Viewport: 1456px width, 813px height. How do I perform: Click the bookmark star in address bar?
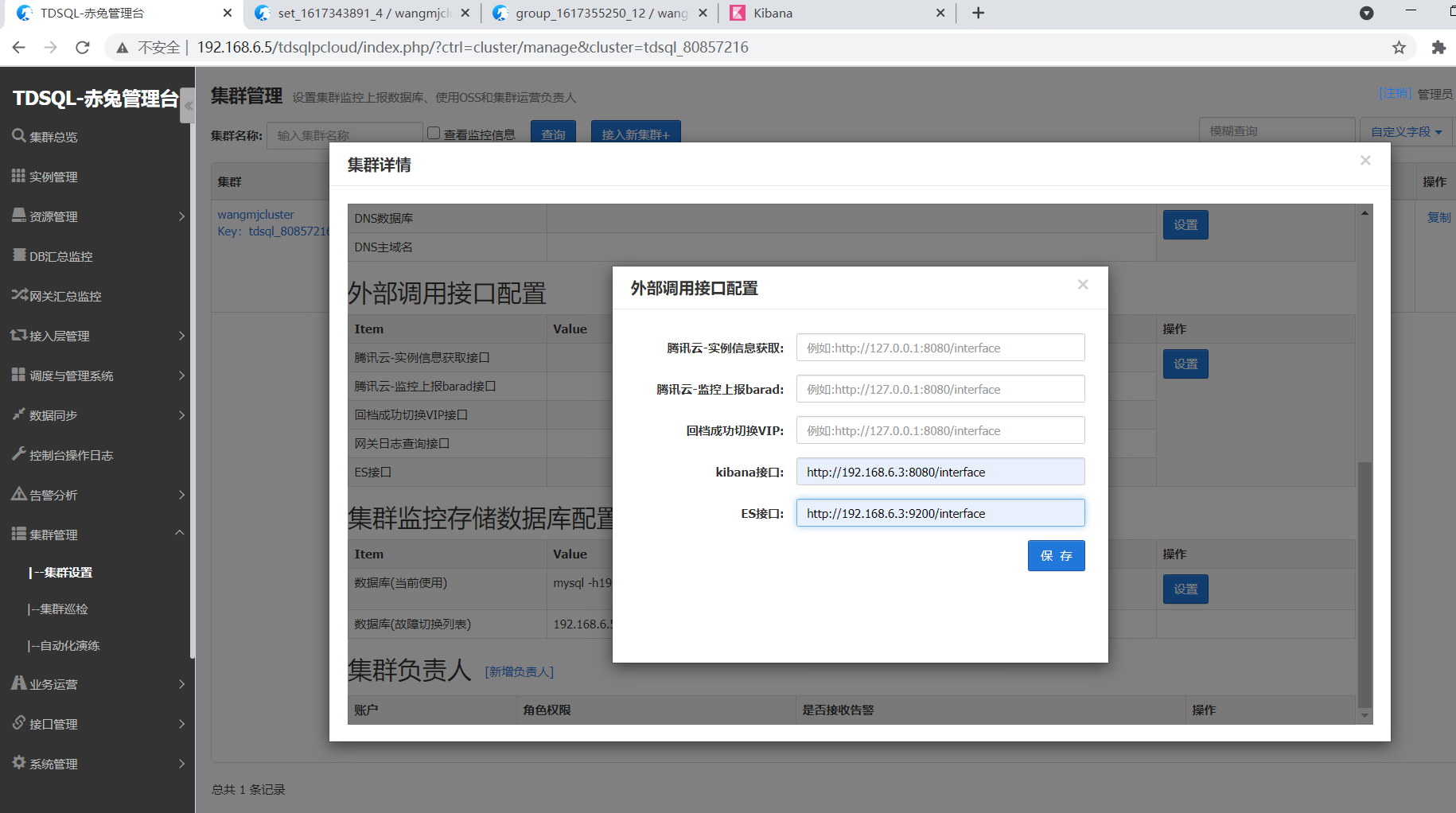(x=1399, y=47)
